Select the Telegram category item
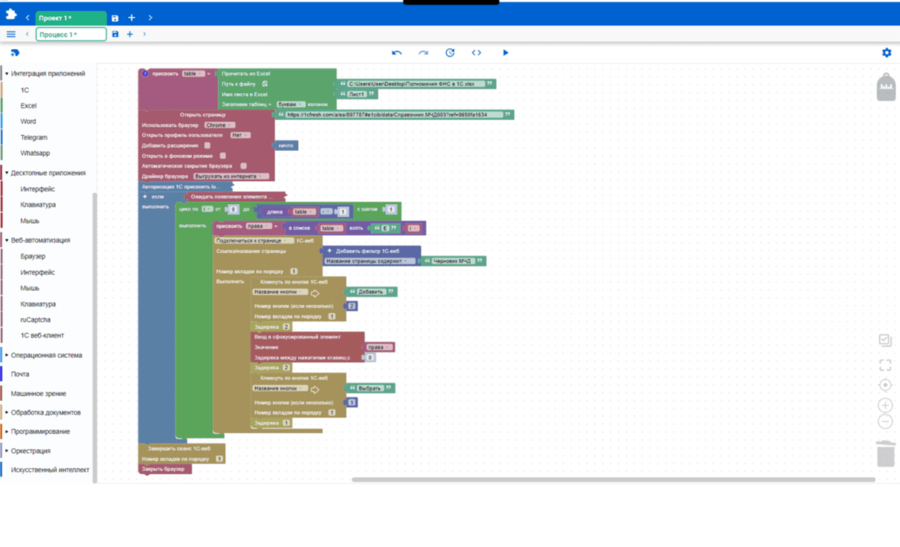Screen dimensions: 900x547 [x=34, y=137]
